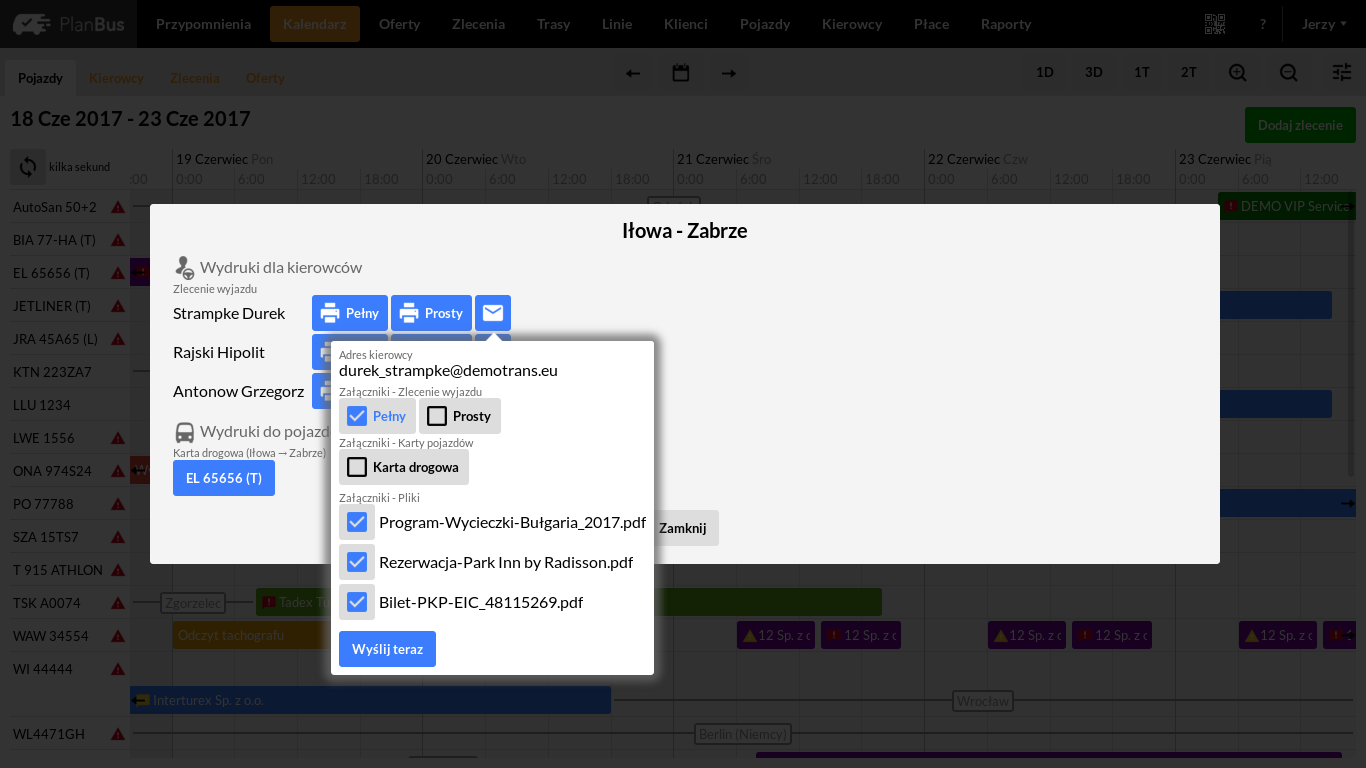1366x768 pixels.
Task: Open help via the question mark icon
Action: (1262, 22)
